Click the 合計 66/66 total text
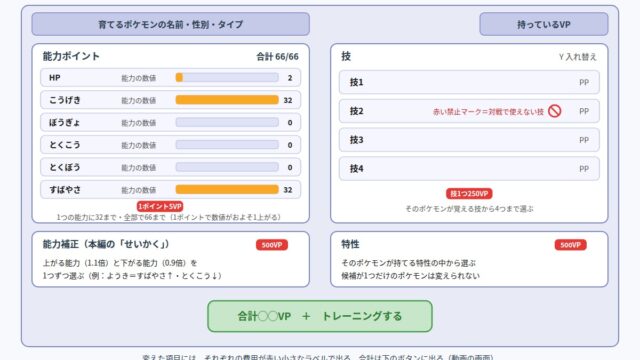The height and width of the screenshot is (360, 640). pyautogui.click(x=277, y=57)
